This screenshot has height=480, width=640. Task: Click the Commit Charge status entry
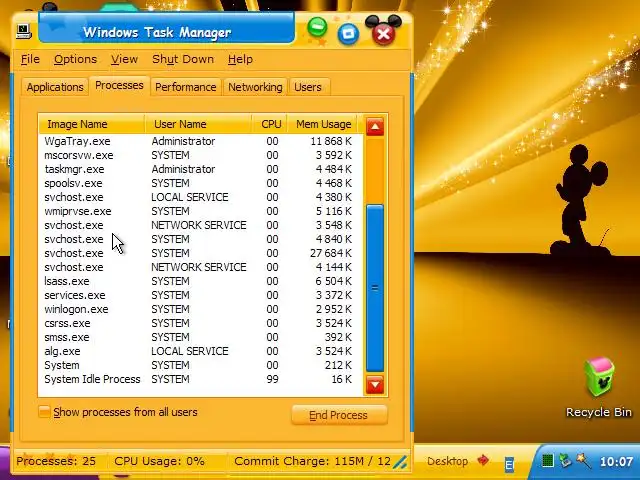pos(312,461)
